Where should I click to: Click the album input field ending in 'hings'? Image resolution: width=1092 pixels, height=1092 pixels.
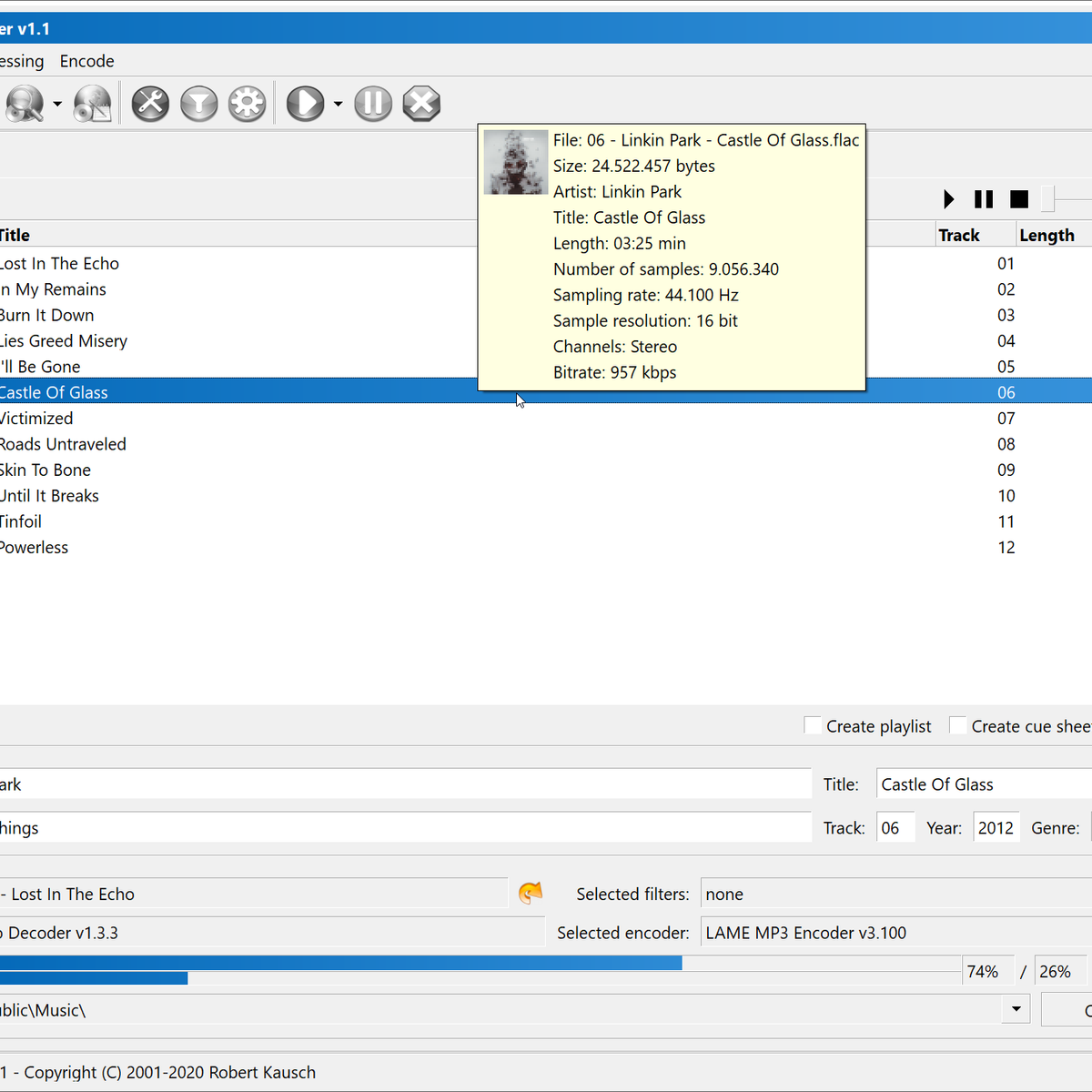pos(405,828)
